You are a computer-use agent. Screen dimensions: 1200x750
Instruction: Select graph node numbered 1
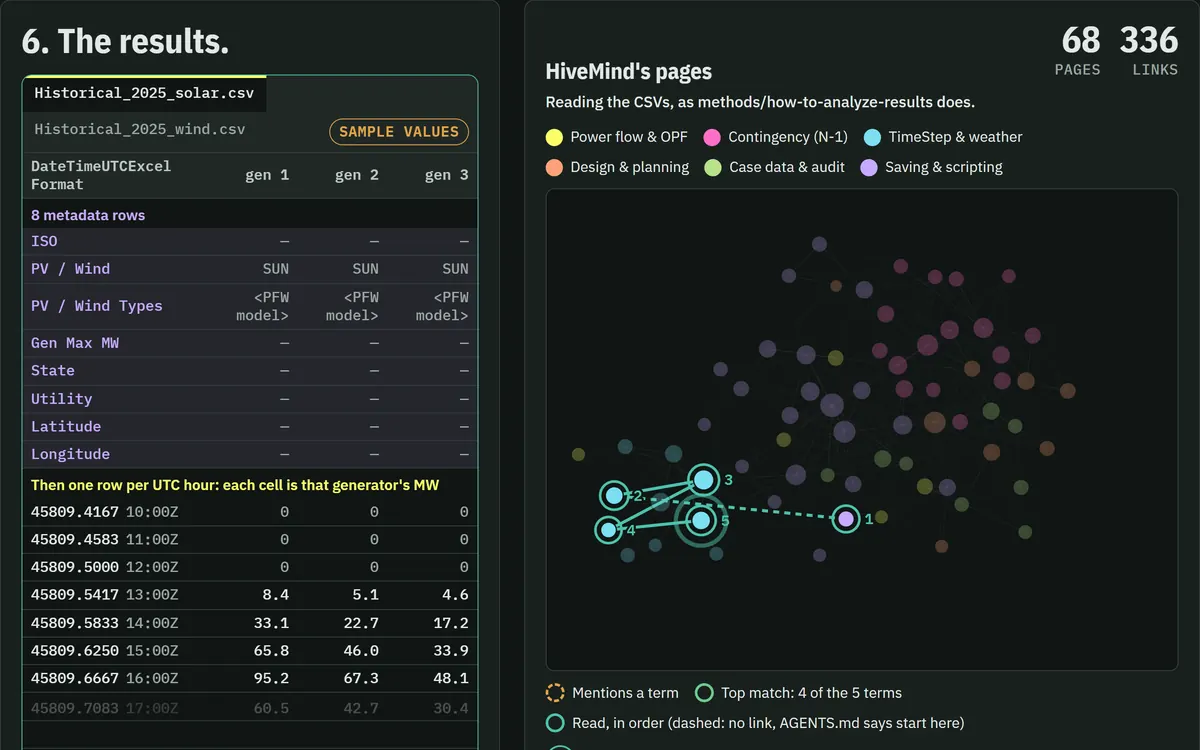click(x=846, y=518)
